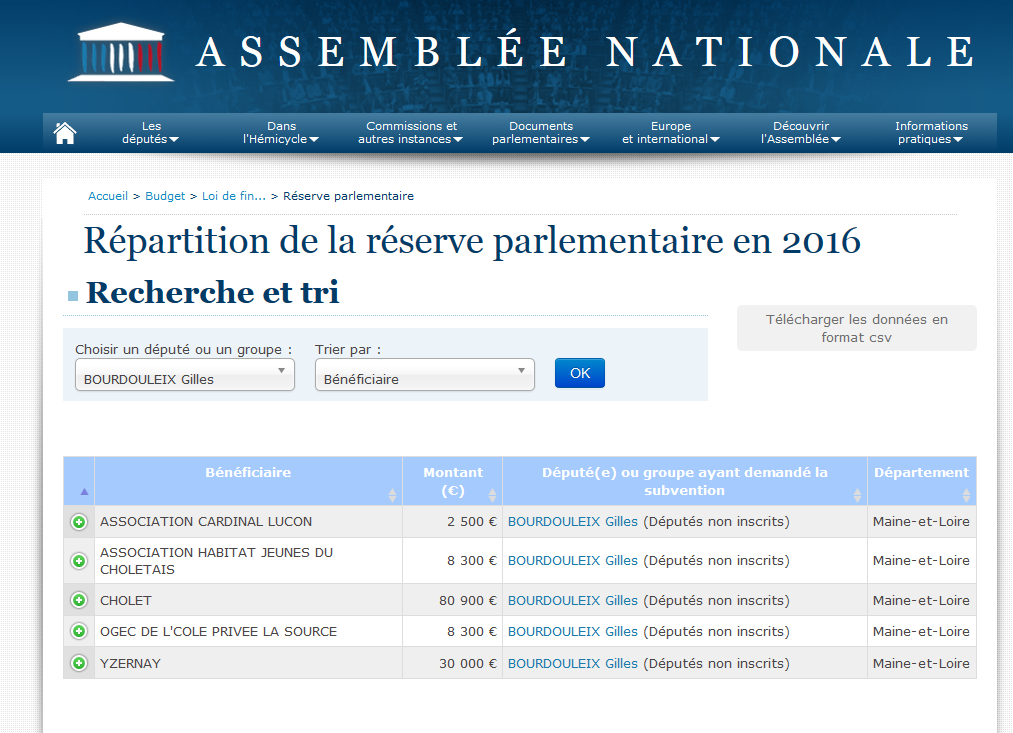
Task: Open Documents parlementaires menu
Action: point(541,133)
